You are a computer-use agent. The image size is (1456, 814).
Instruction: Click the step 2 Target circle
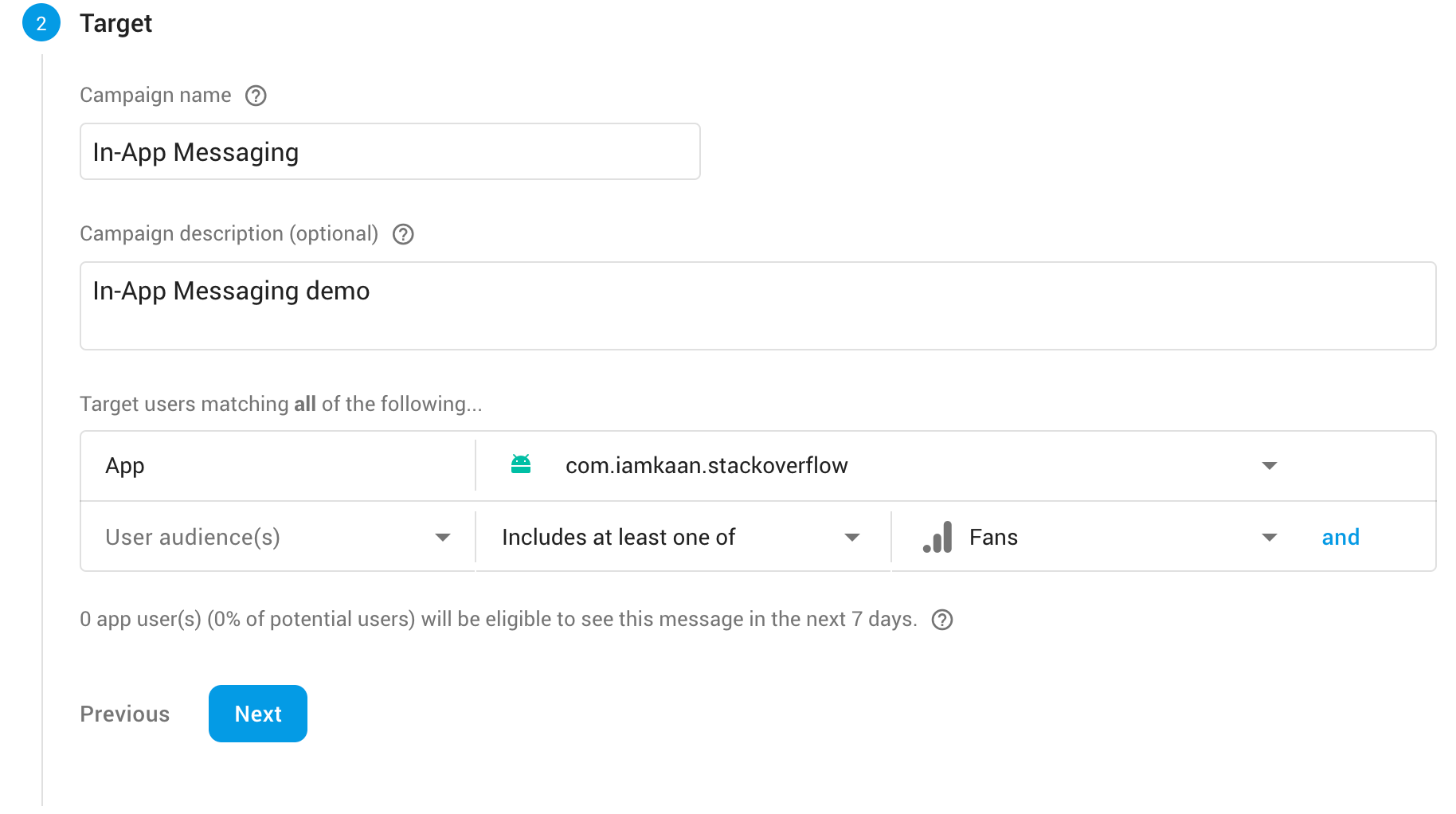click(41, 23)
